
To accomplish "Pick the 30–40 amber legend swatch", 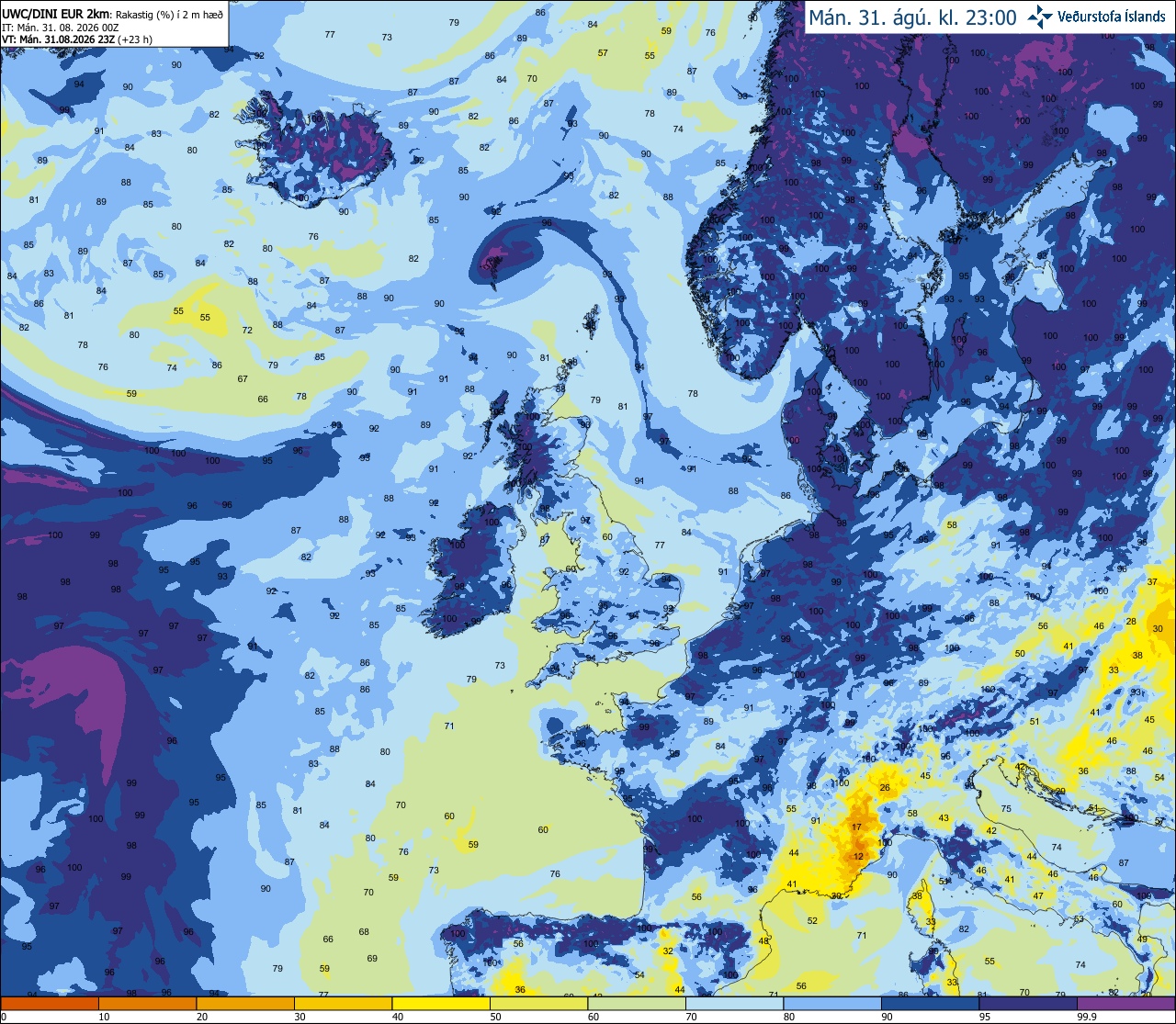I will pyautogui.click(x=343, y=1003).
